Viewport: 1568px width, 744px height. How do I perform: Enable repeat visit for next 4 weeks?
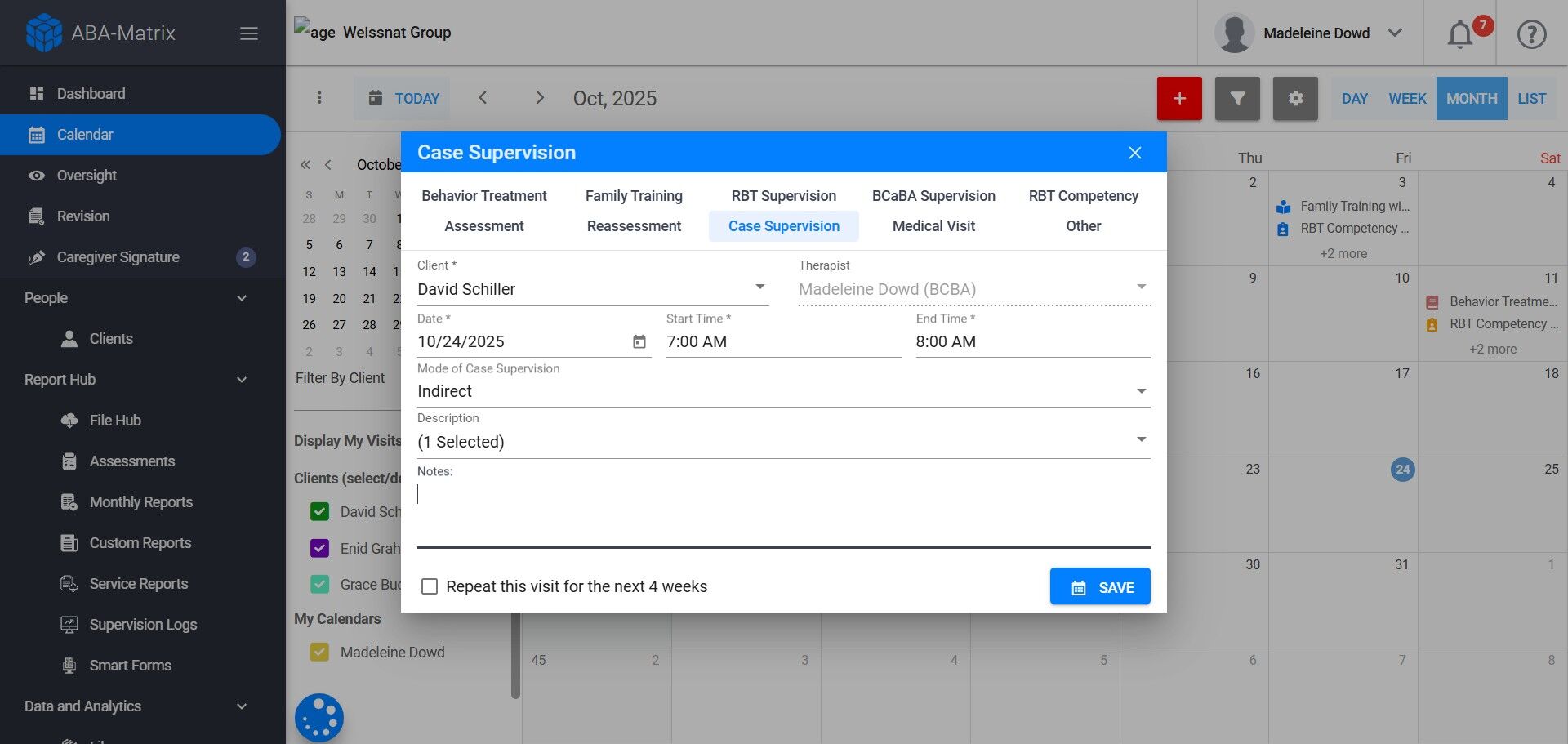coord(430,586)
